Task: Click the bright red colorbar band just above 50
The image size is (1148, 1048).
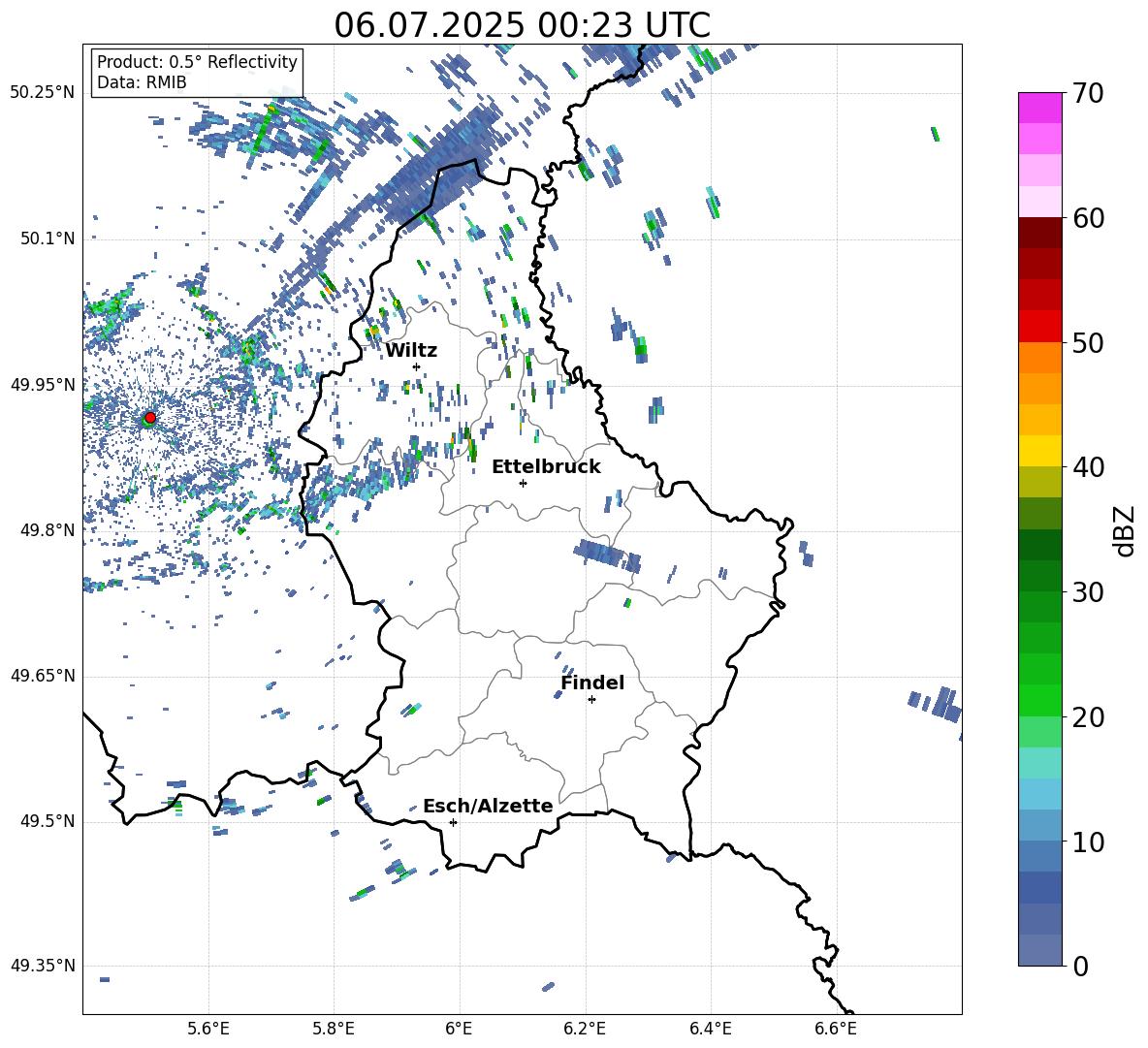Action: [1039, 326]
